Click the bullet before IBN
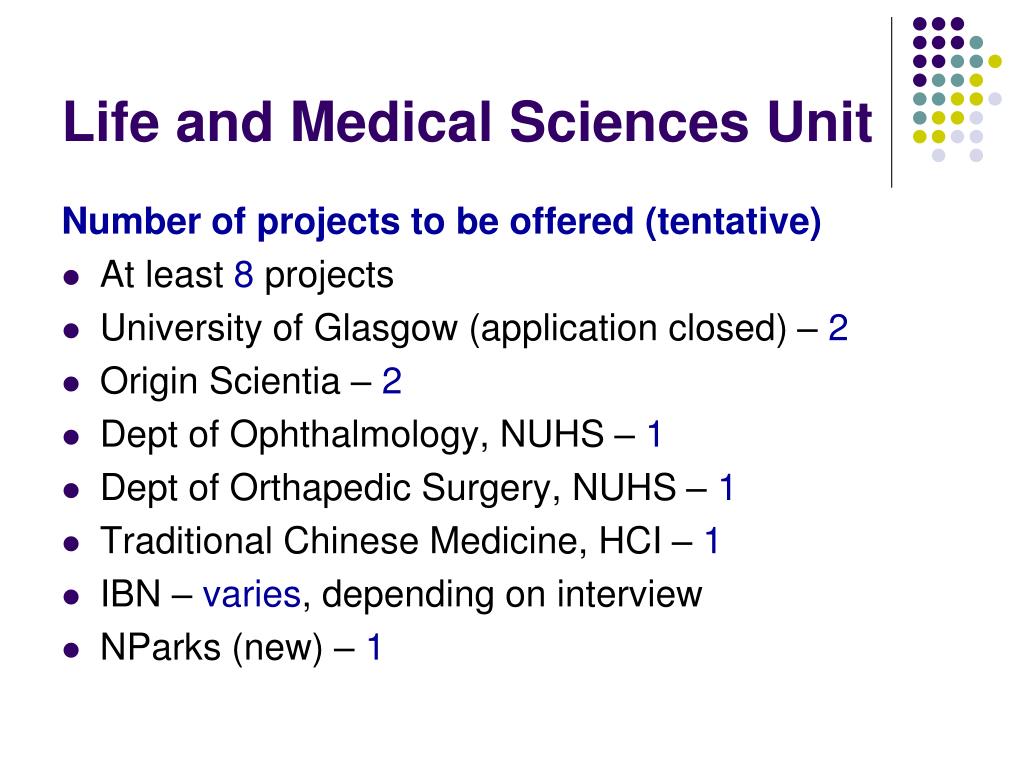The width and height of the screenshot is (1024, 768). coord(71,597)
